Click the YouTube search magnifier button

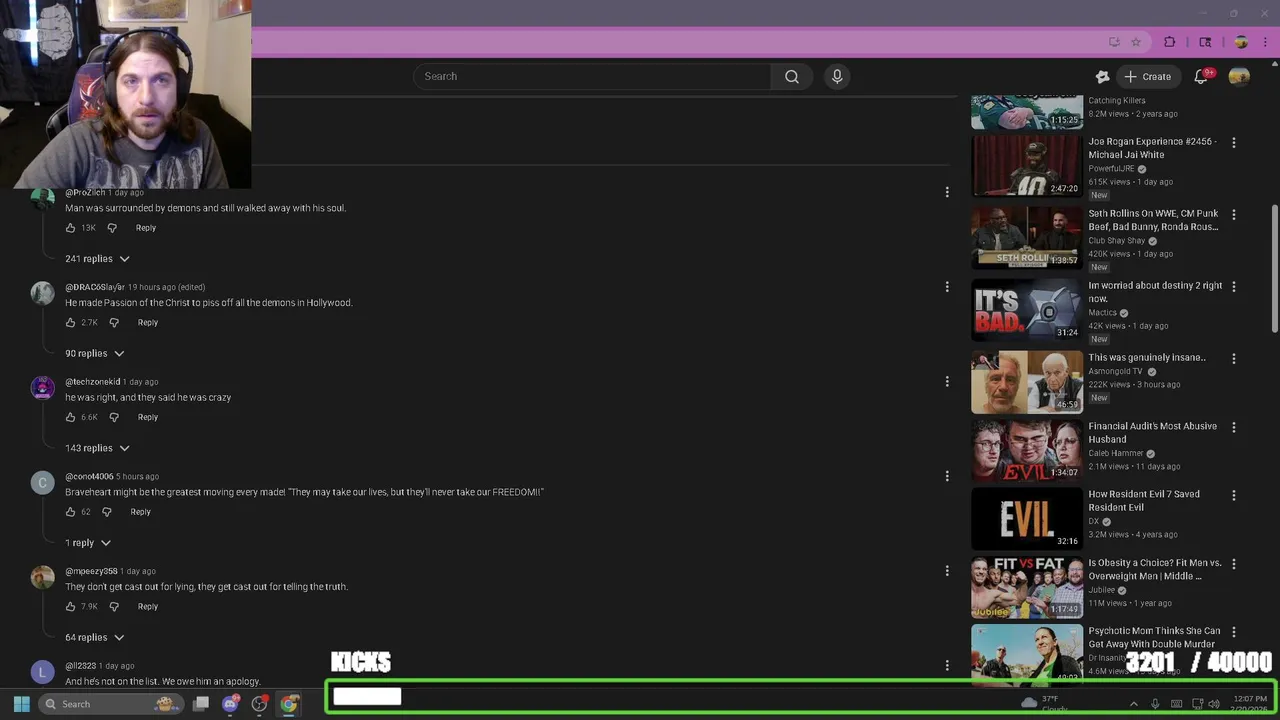coord(791,76)
